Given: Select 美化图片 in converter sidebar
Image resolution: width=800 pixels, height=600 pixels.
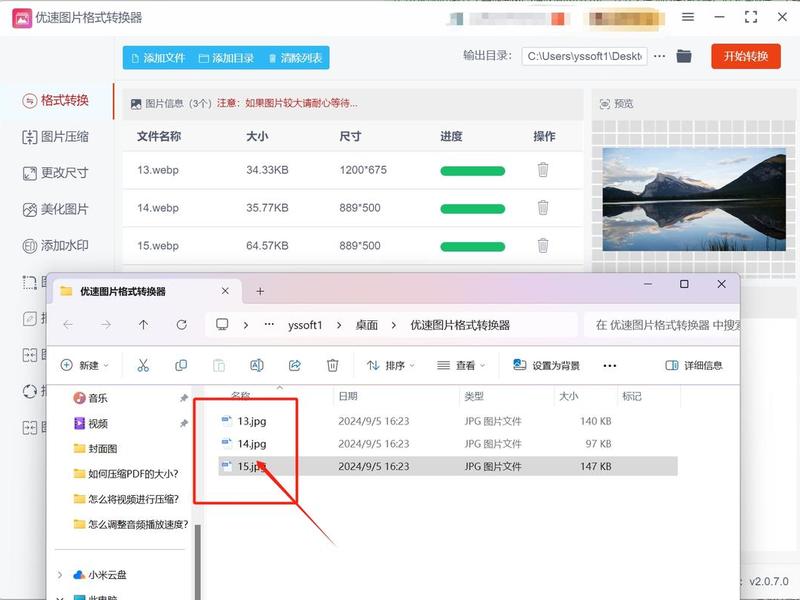Looking at the screenshot, I should point(56,209).
